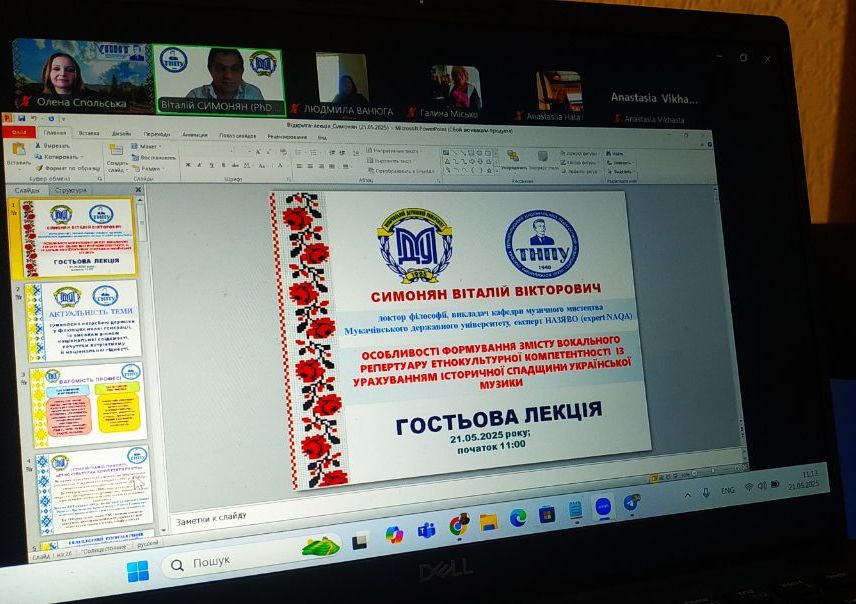Select the text box shape in shapes gallery
The image size is (856, 604).
point(446,152)
